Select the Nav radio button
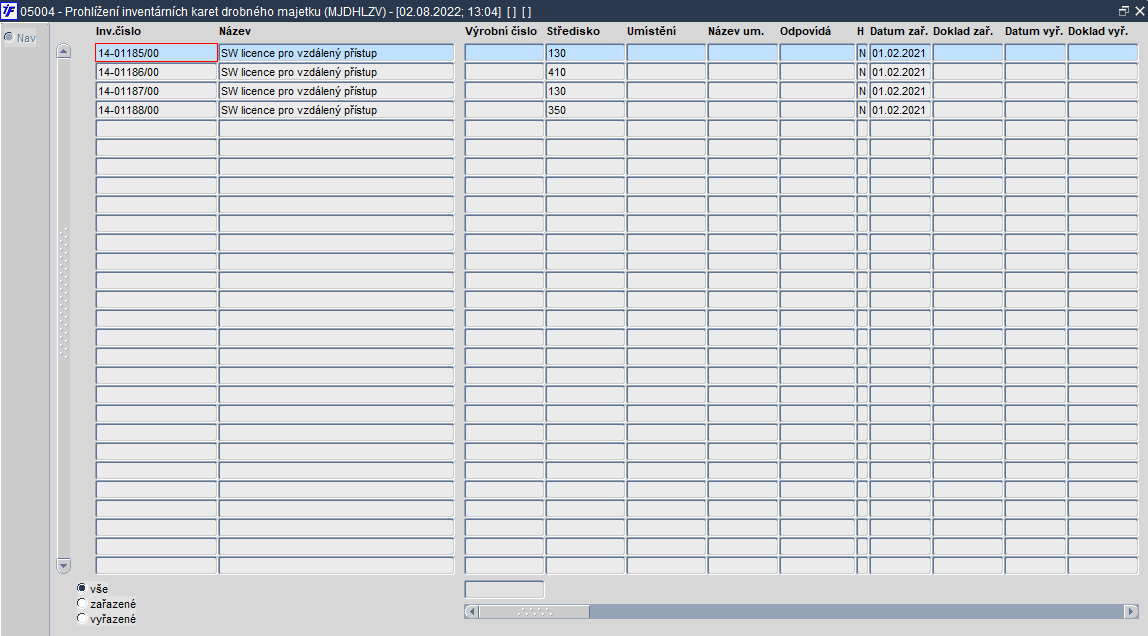The width and height of the screenshot is (1148, 636). coord(9,37)
